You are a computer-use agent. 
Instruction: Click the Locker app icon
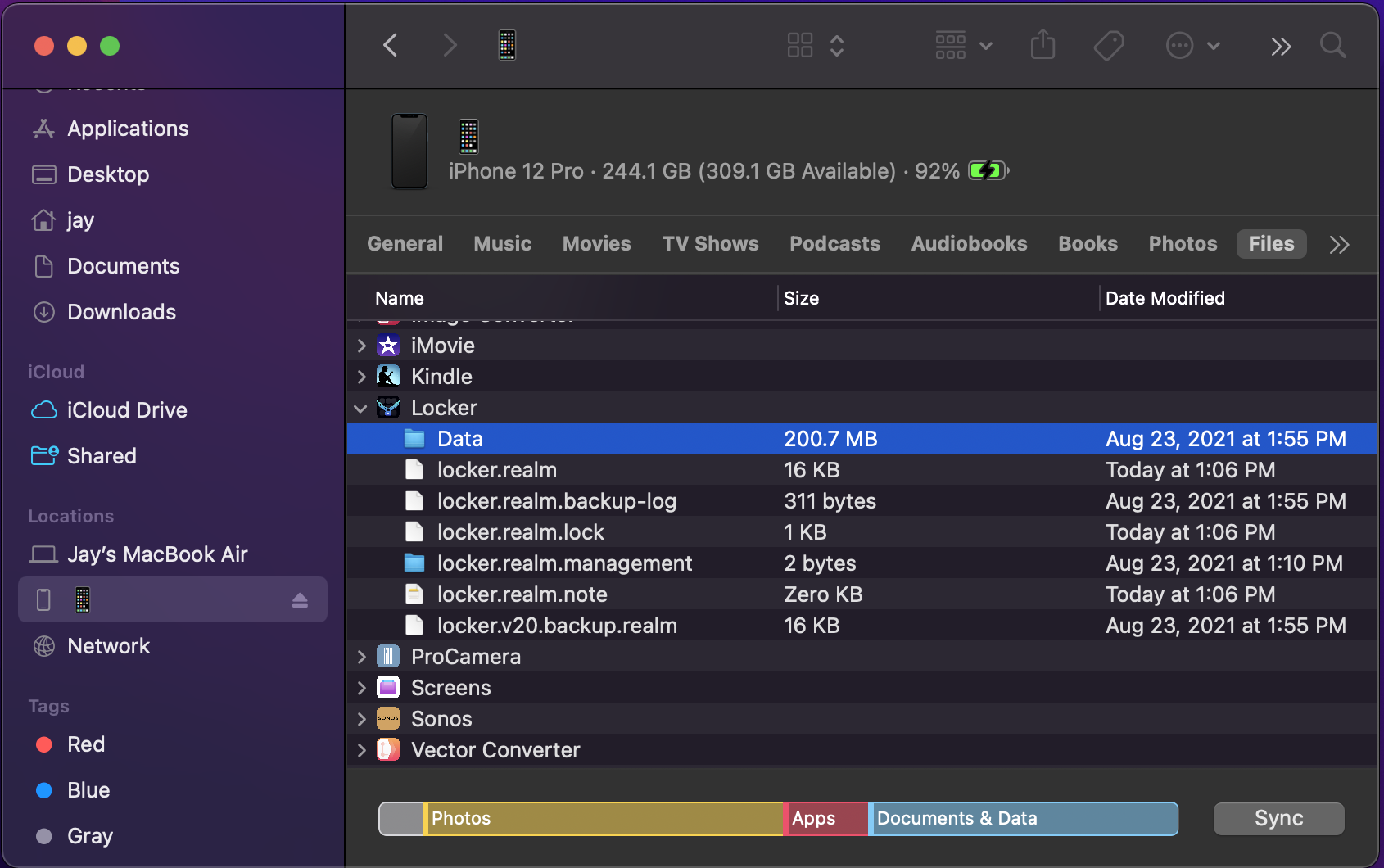[x=388, y=408]
